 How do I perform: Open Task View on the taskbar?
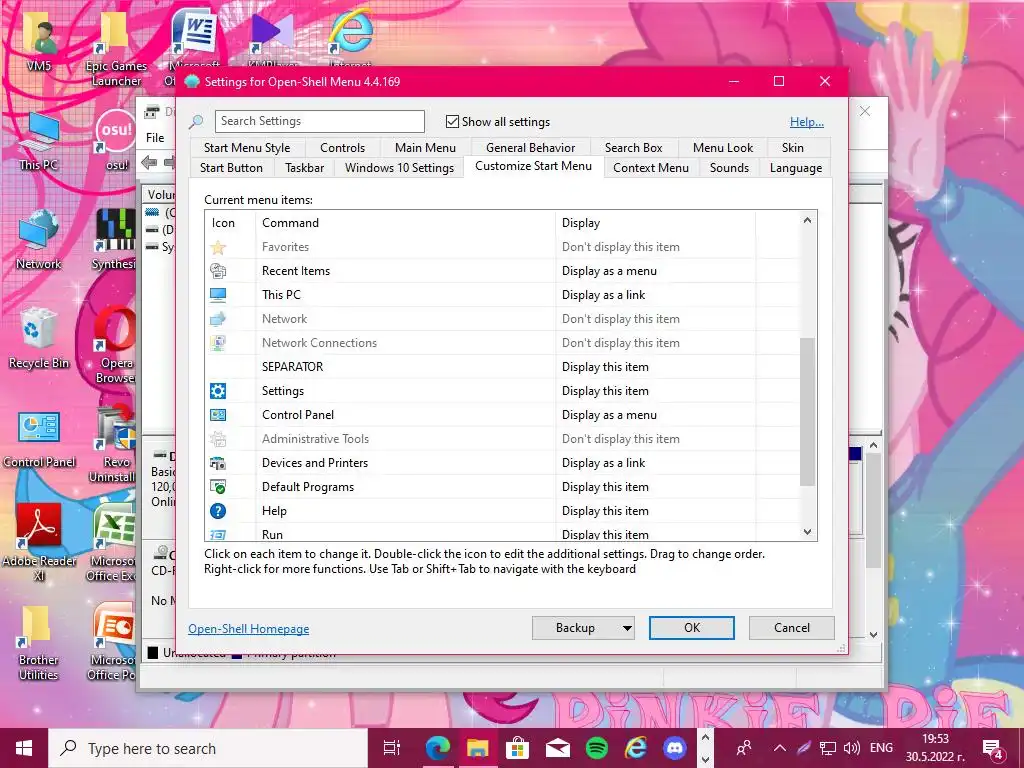(392, 748)
